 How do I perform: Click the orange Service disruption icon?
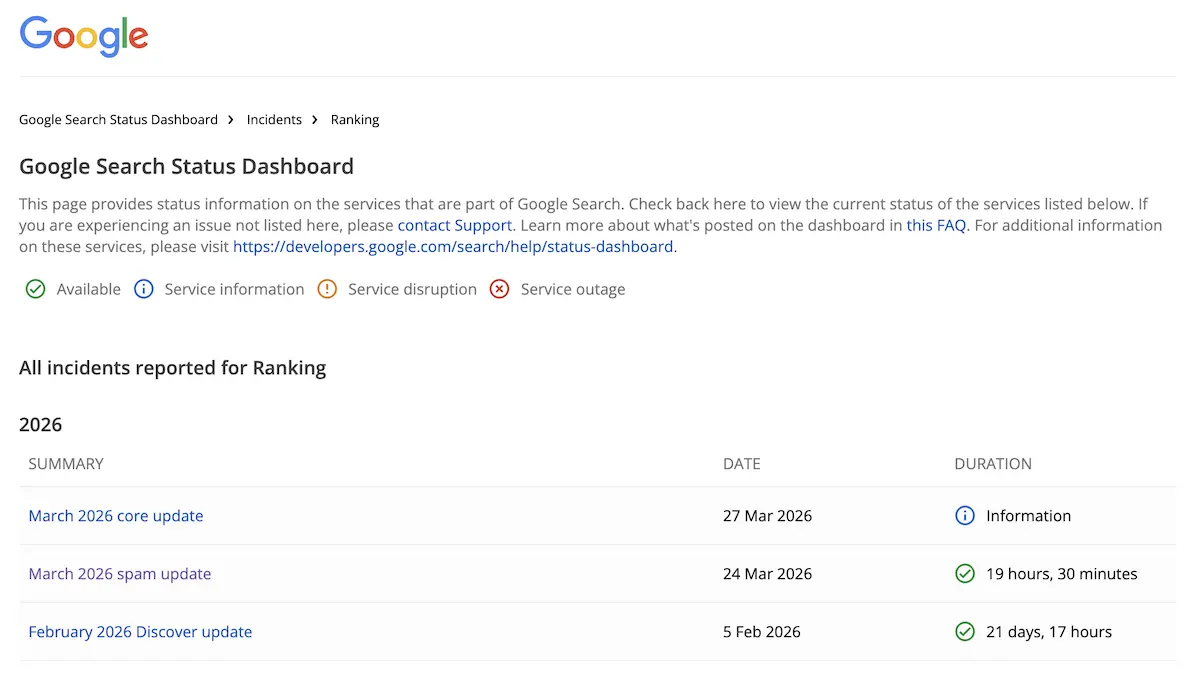(327, 289)
